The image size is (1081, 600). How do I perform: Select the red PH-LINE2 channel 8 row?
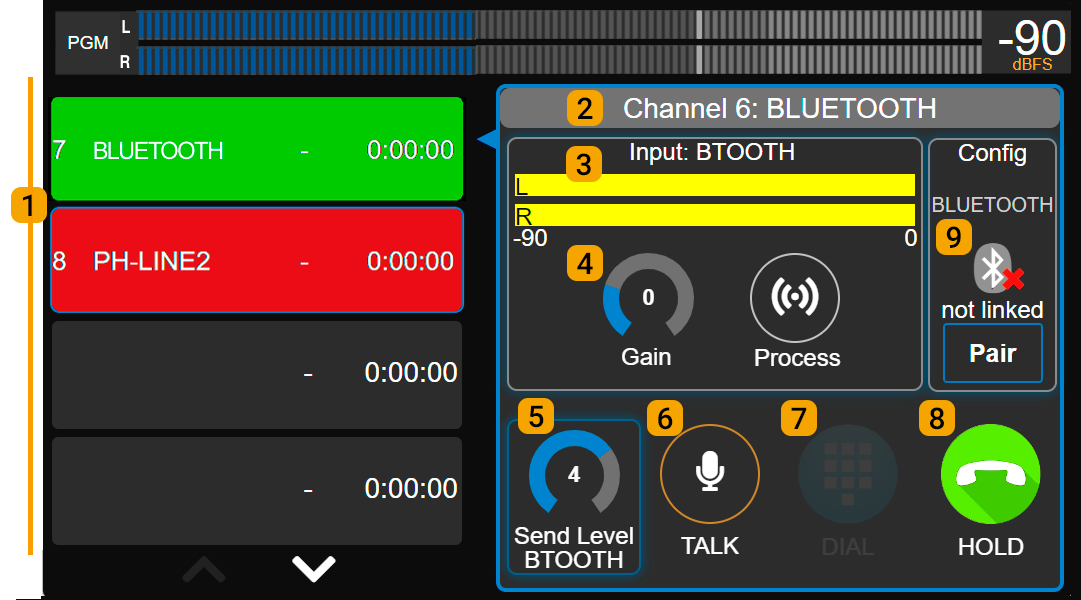coord(257,260)
